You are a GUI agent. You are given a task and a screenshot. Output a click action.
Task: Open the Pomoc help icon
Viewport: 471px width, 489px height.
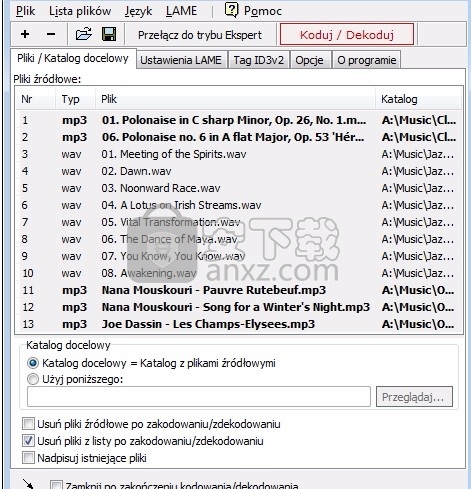(231, 10)
